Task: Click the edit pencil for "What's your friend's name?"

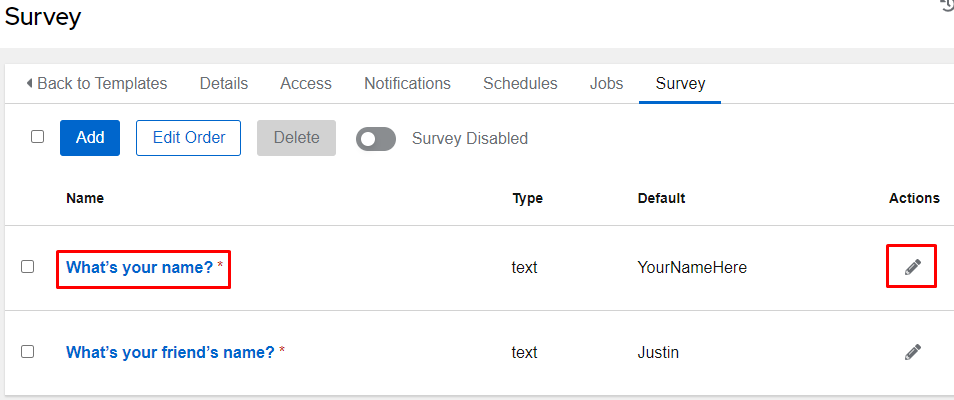Action: click(x=912, y=352)
